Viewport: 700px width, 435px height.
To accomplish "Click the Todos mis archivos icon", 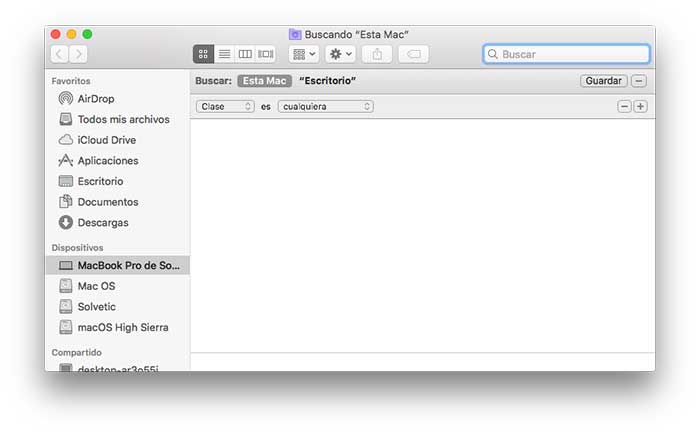I will point(66,119).
